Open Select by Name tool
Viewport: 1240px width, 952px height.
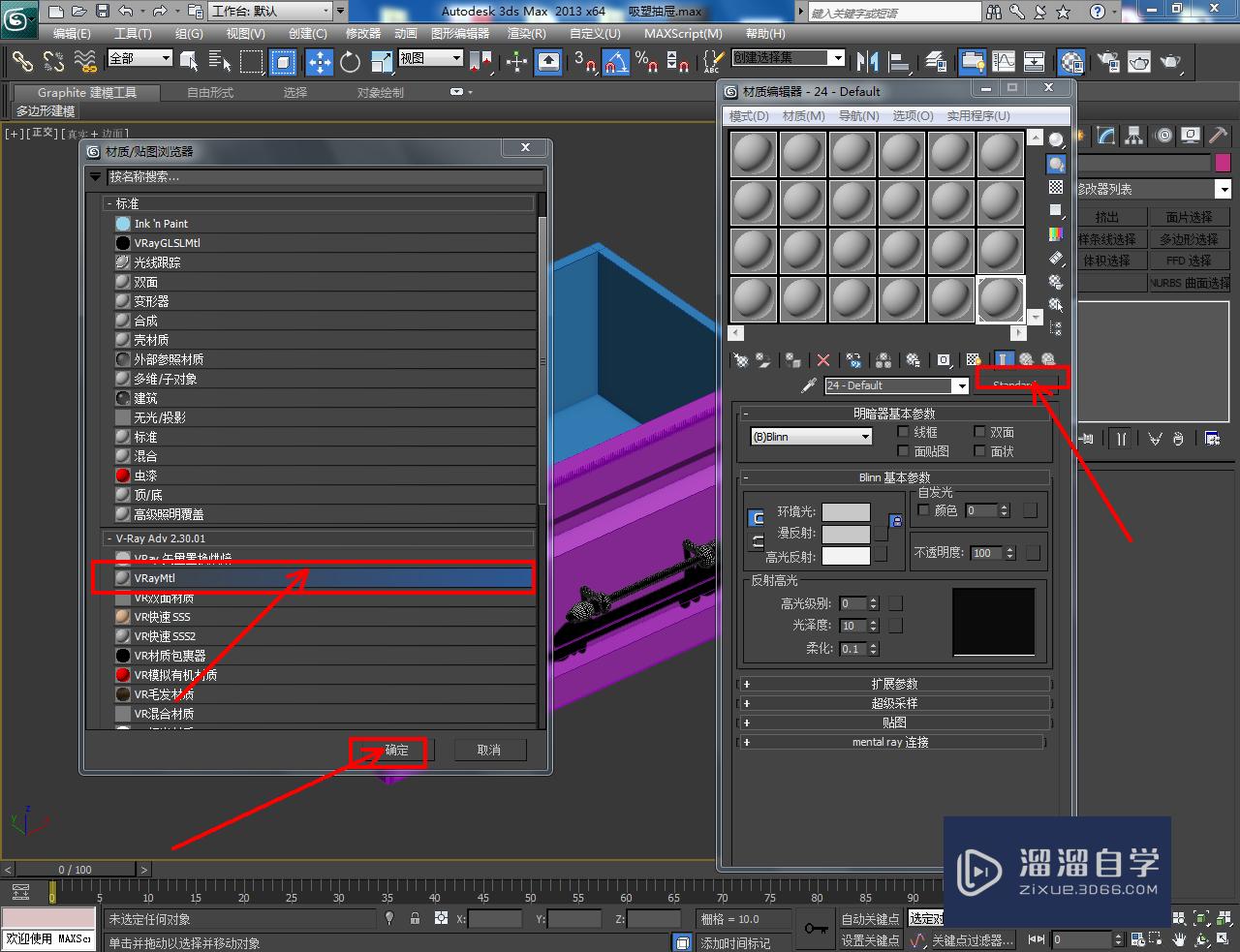click(x=220, y=62)
